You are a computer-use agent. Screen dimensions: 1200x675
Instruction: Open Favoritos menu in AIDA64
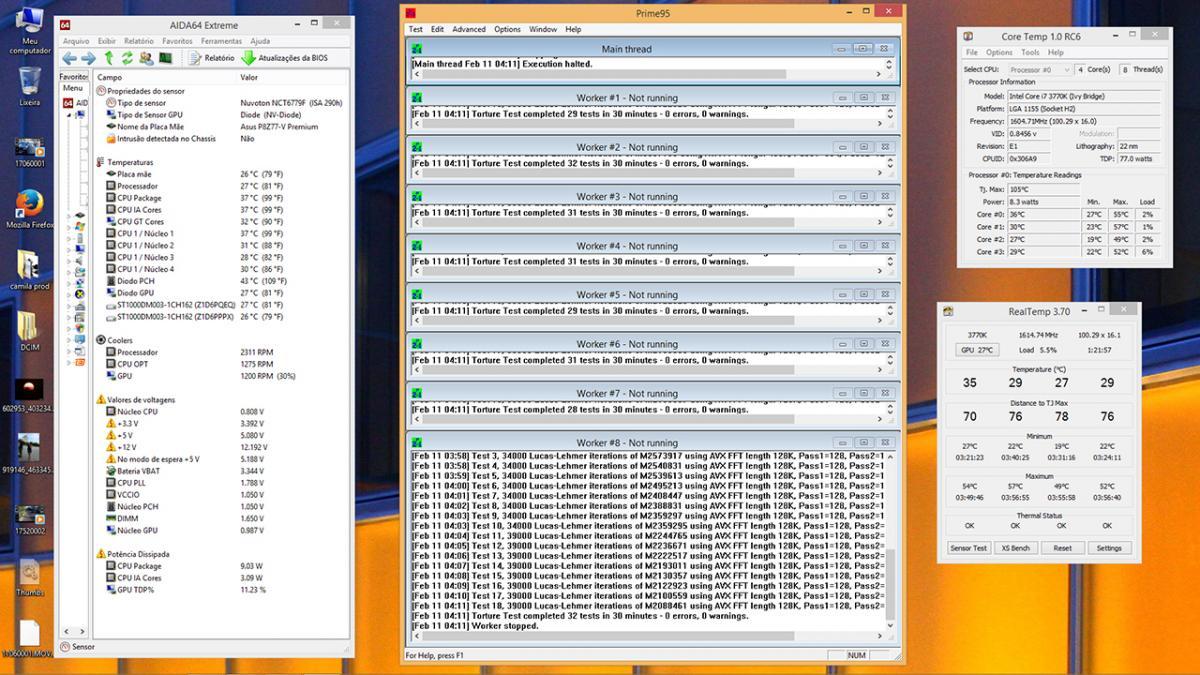177,41
